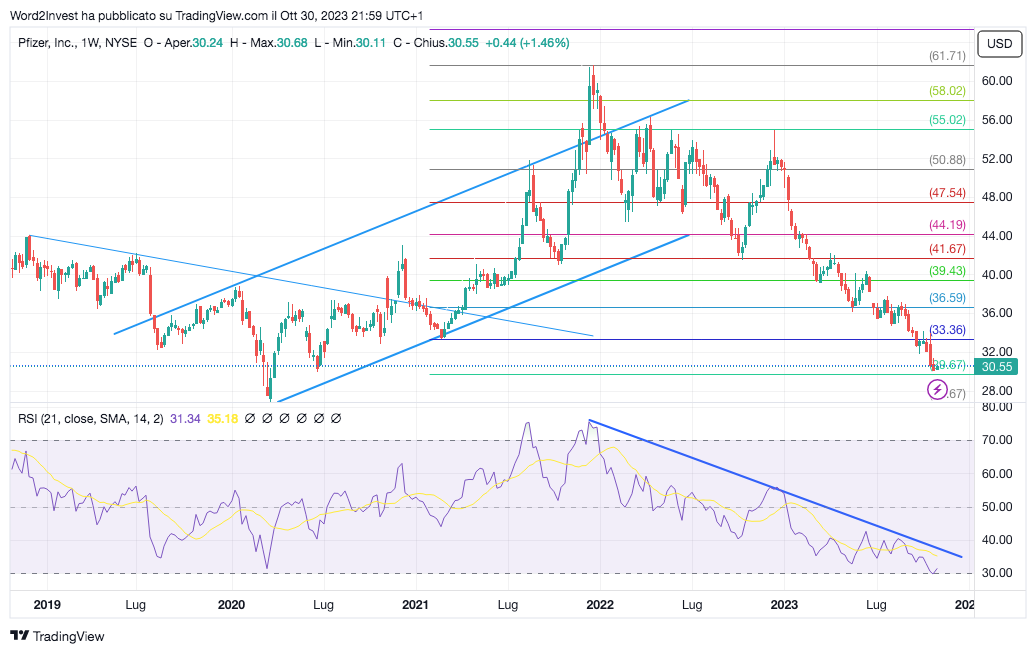Click the RSI 70.00 scale label
Image resolution: width=1036 pixels, height=653 pixels.
(x=995, y=440)
